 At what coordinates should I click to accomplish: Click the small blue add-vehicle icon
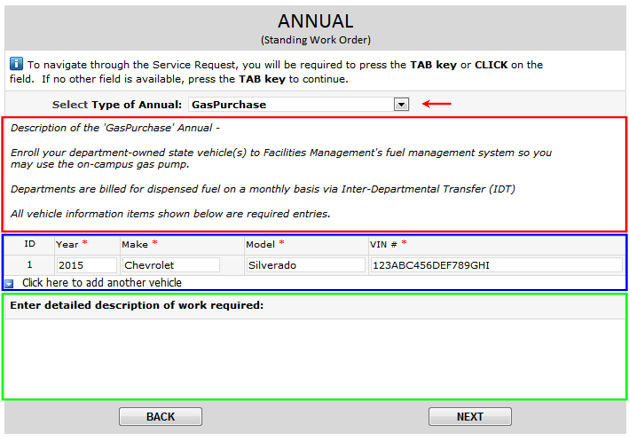(11, 283)
